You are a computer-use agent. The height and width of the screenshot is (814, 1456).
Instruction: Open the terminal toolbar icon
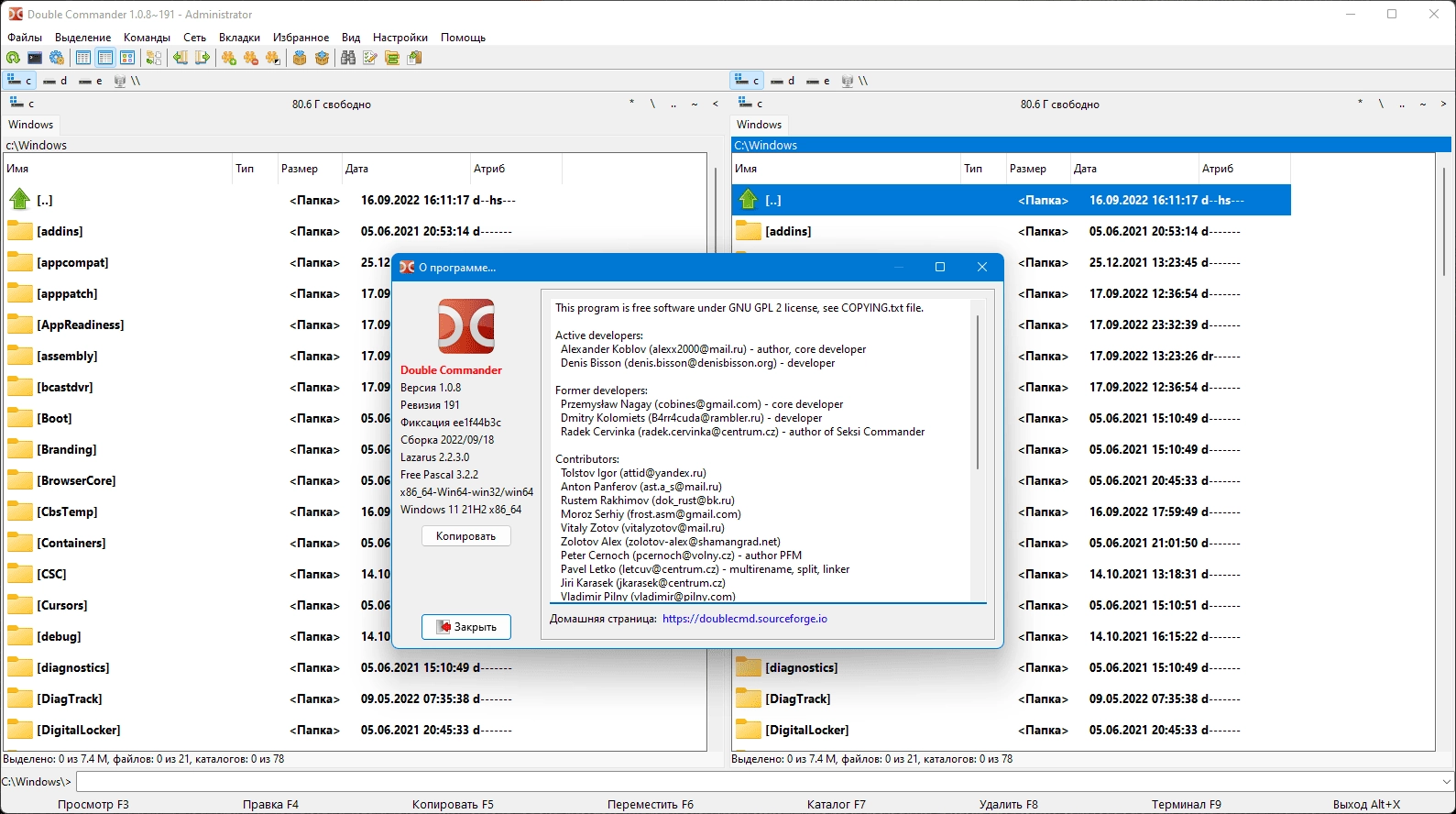[x=35, y=58]
